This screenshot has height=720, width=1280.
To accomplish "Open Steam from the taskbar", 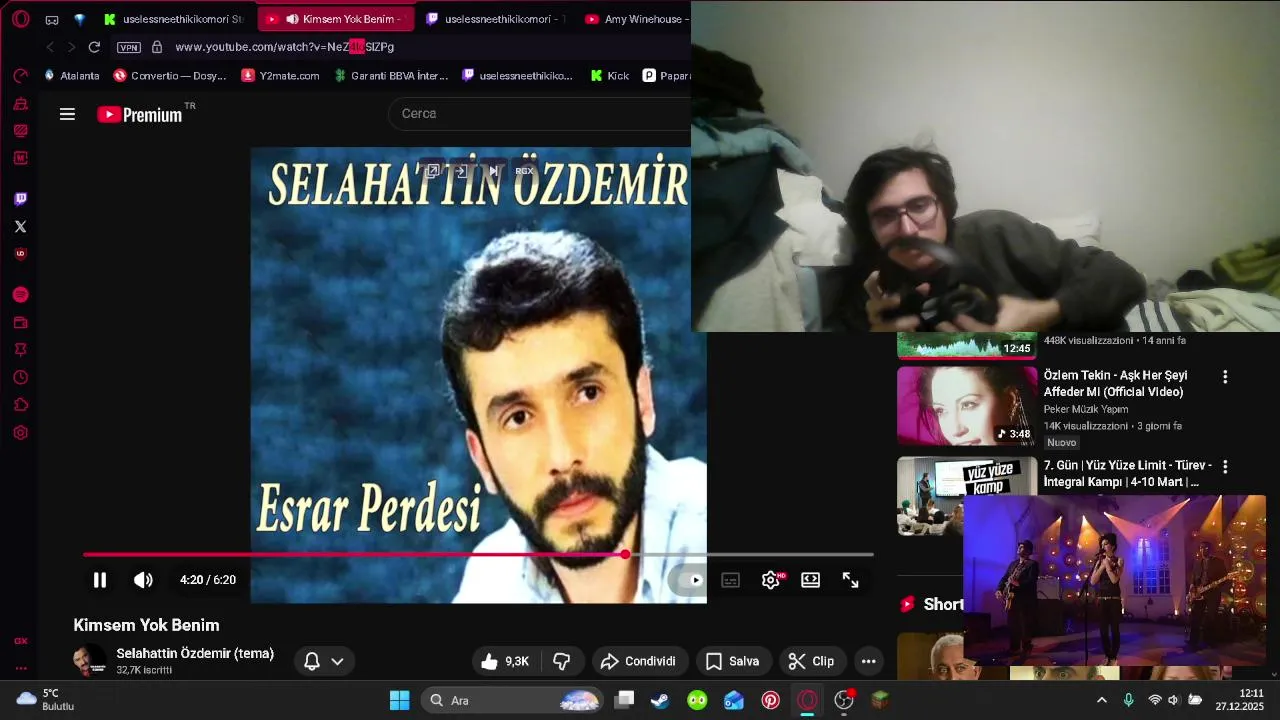I will [660, 700].
